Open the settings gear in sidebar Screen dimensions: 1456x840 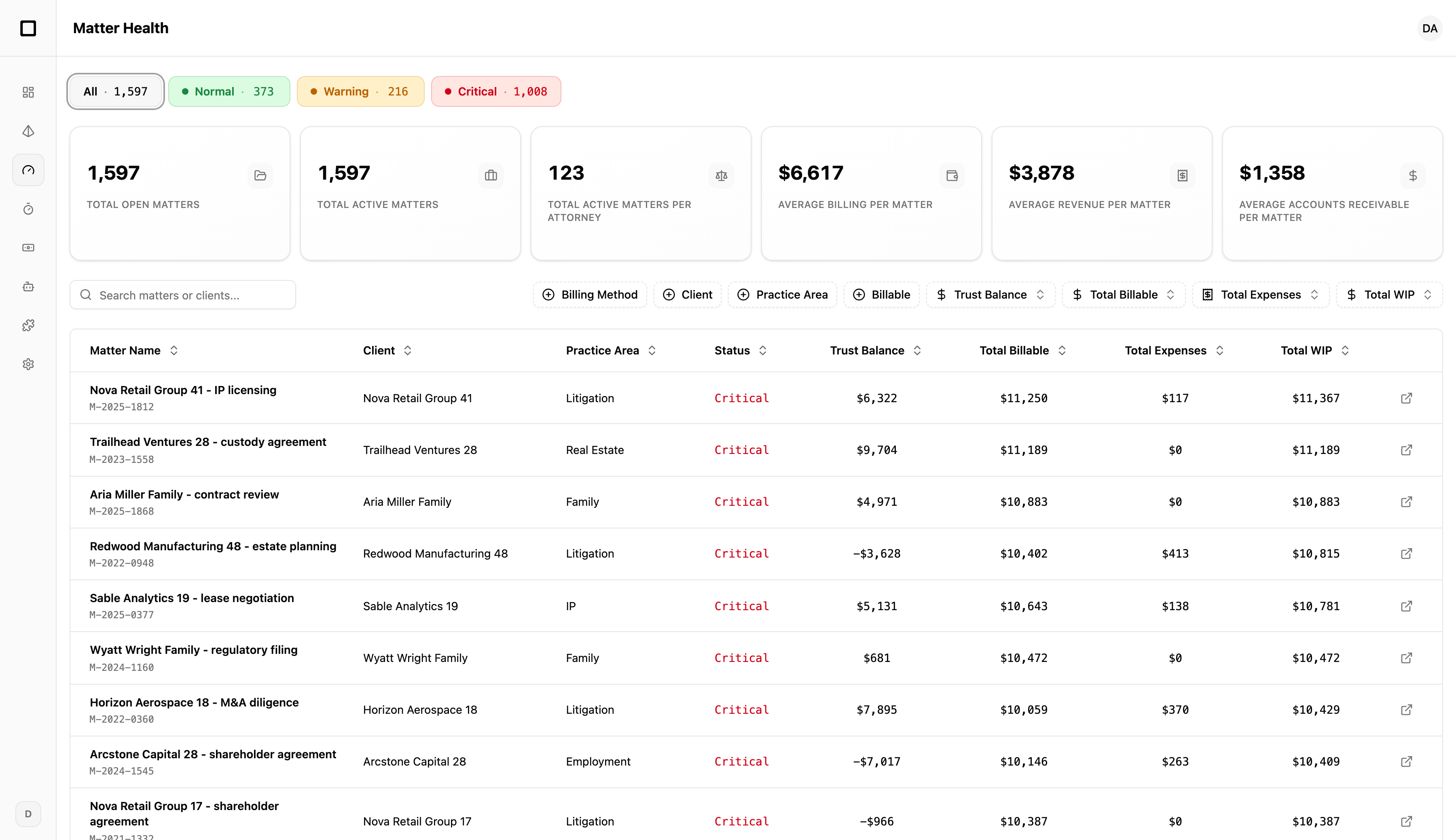click(x=28, y=364)
